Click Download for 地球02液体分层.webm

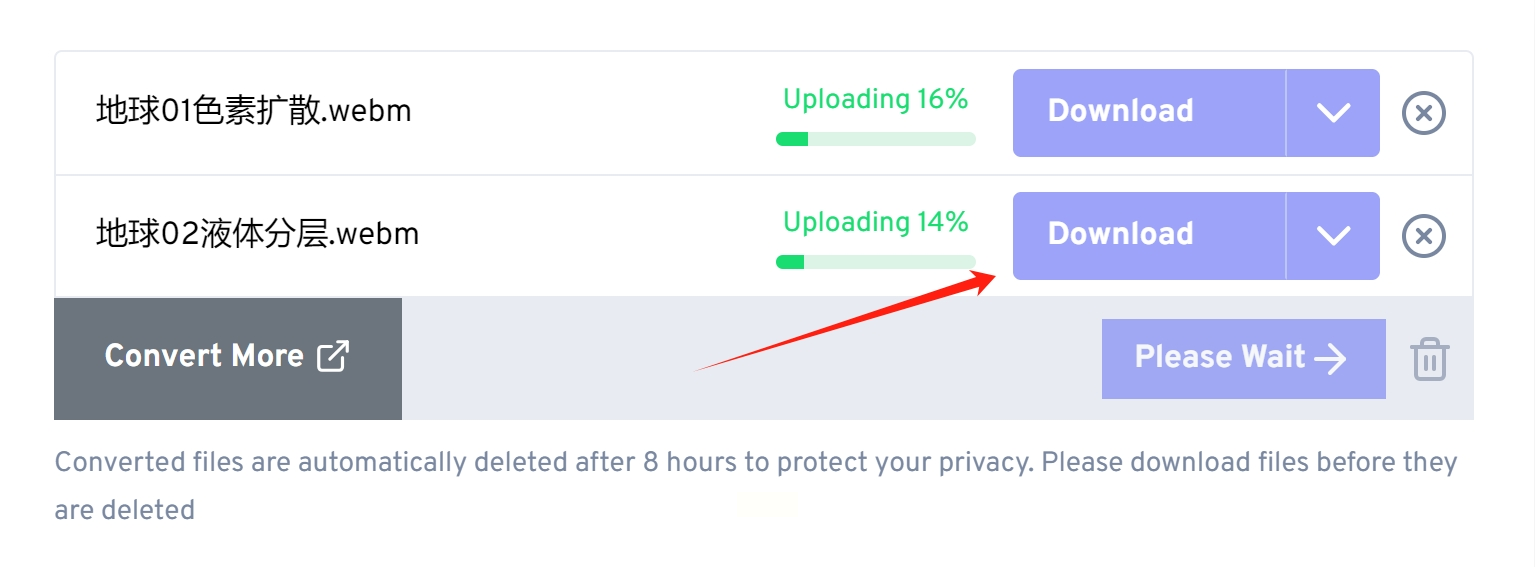click(x=1149, y=236)
